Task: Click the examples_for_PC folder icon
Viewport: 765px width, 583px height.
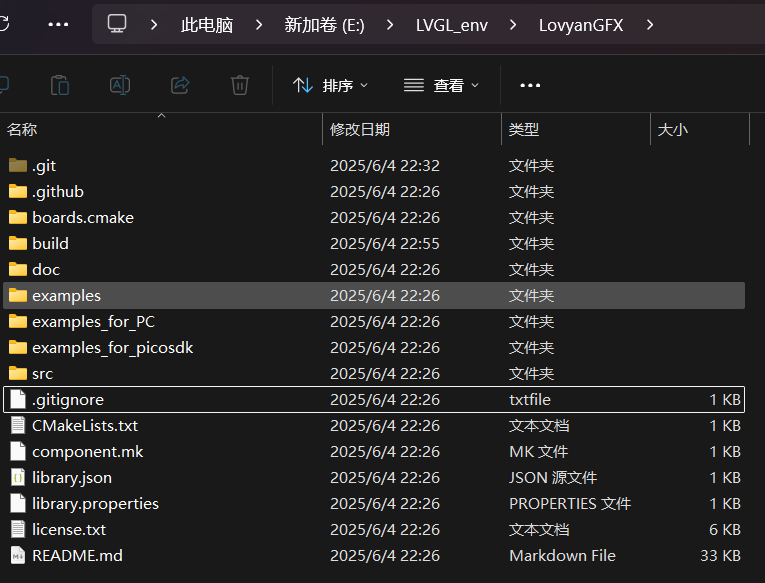Action: click(18, 321)
